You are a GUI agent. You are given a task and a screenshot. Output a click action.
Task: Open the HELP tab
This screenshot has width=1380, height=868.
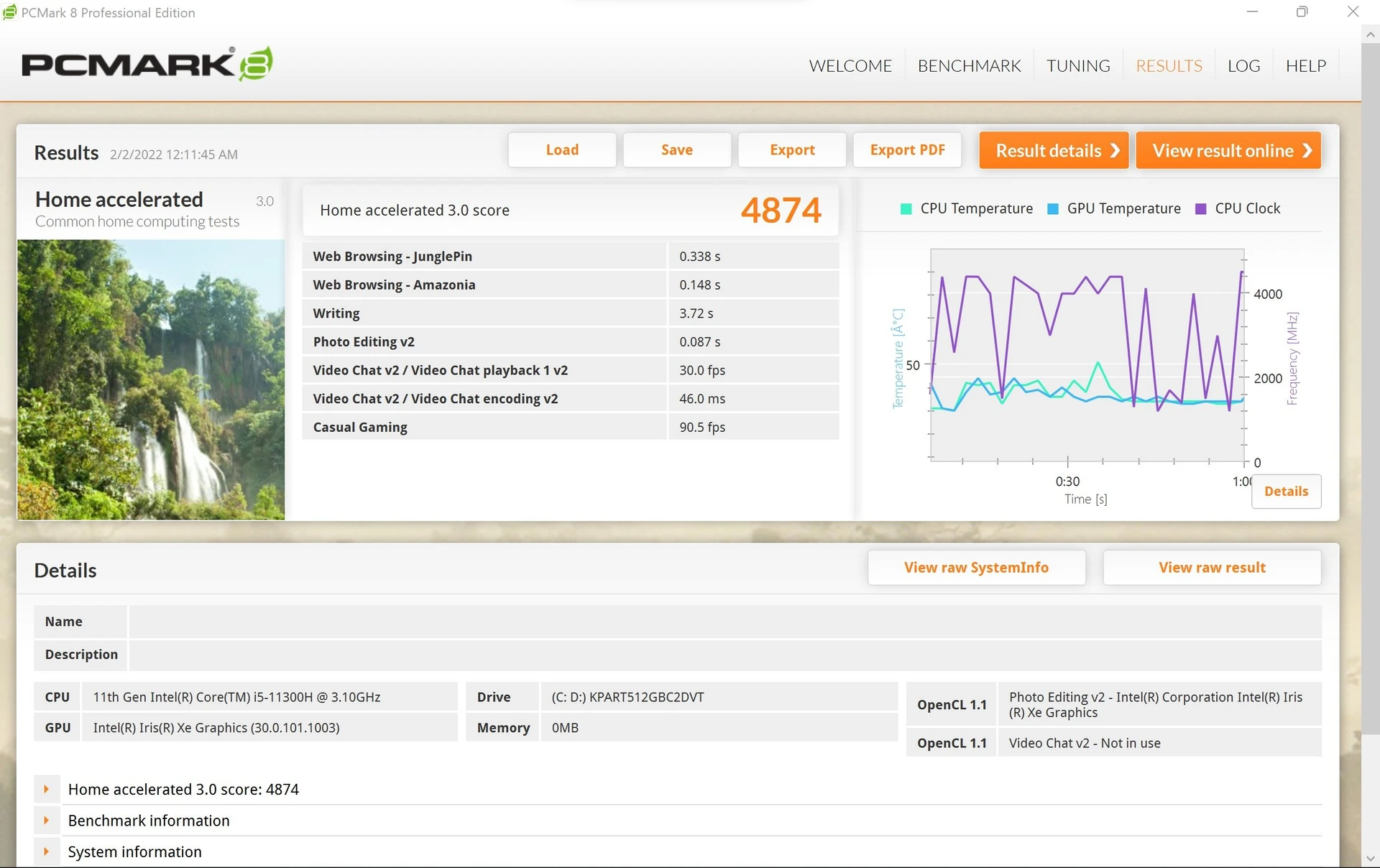tap(1306, 65)
